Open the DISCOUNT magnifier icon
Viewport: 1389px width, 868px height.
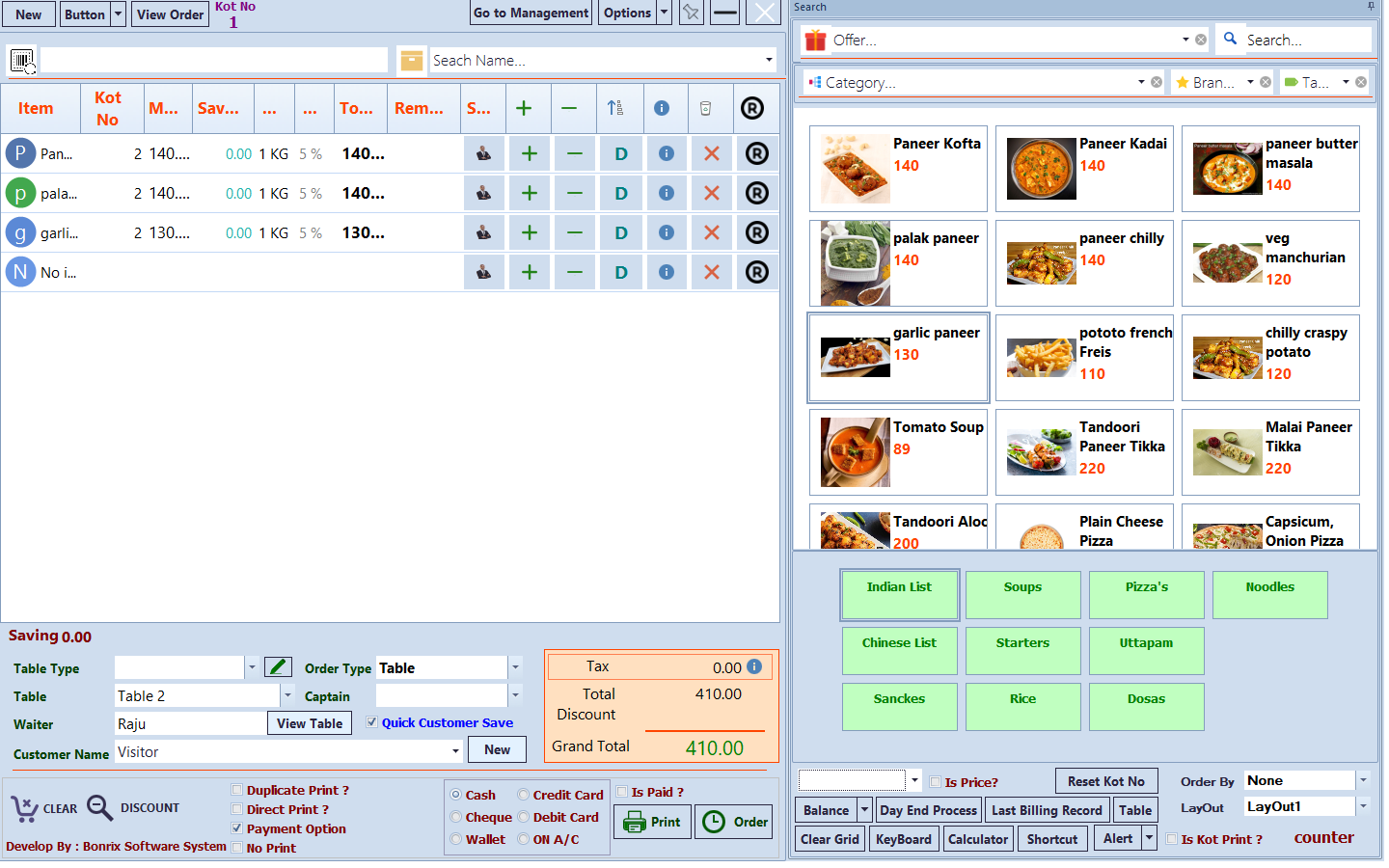click(x=100, y=808)
